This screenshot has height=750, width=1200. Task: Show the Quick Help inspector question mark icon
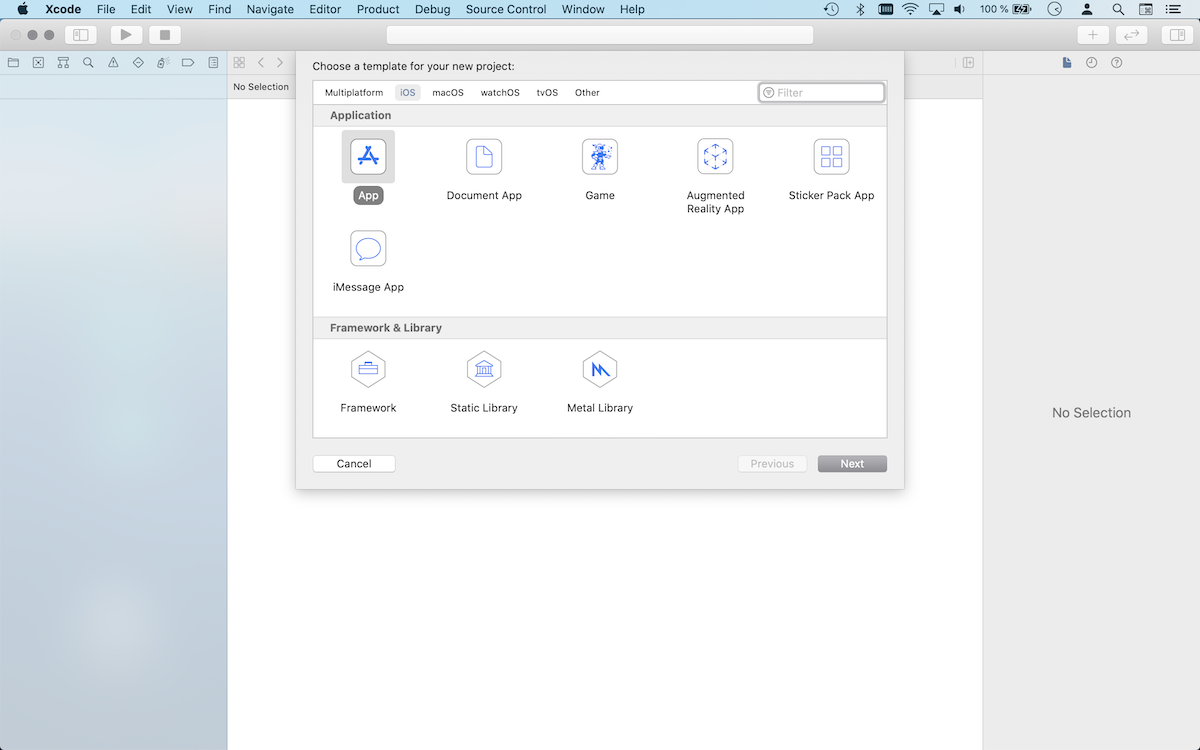[x=1117, y=62]
